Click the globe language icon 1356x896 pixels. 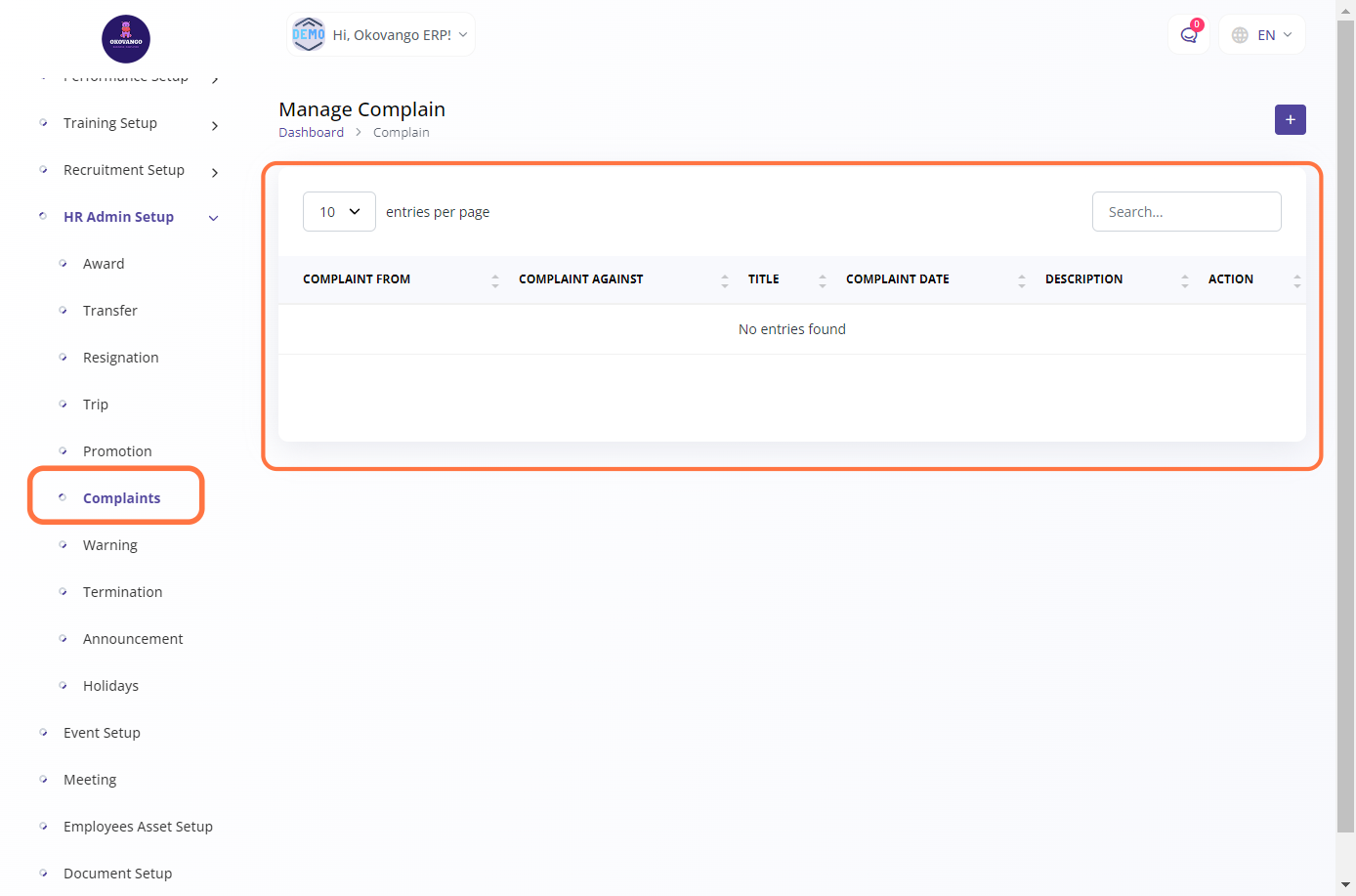click(x=1240, y=35)
